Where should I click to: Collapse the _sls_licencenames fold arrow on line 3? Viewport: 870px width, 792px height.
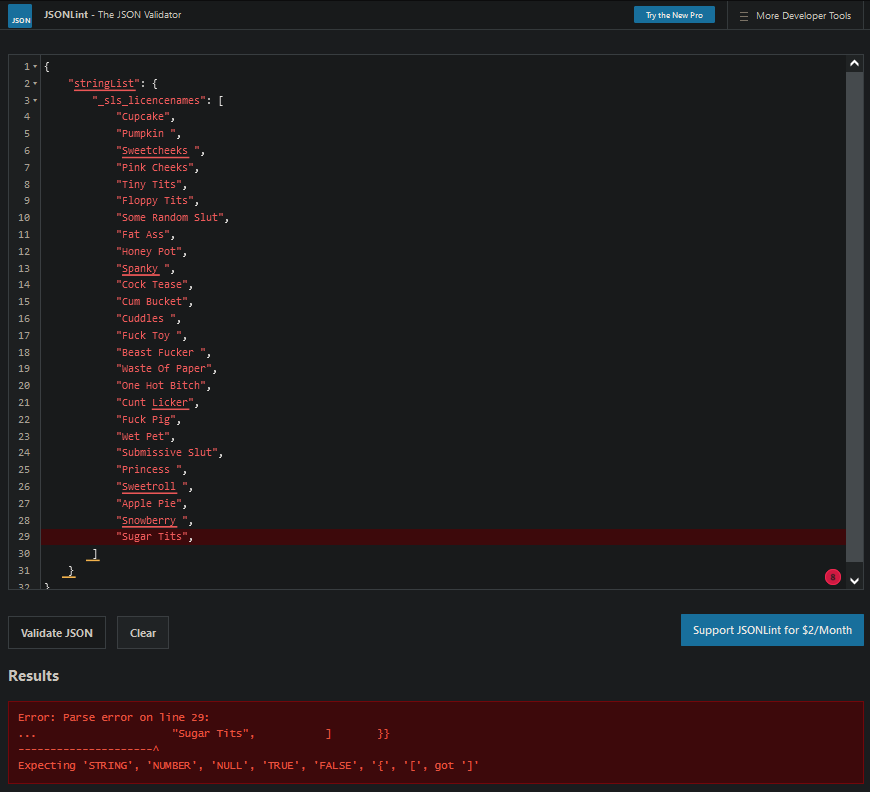click(35, 100)
